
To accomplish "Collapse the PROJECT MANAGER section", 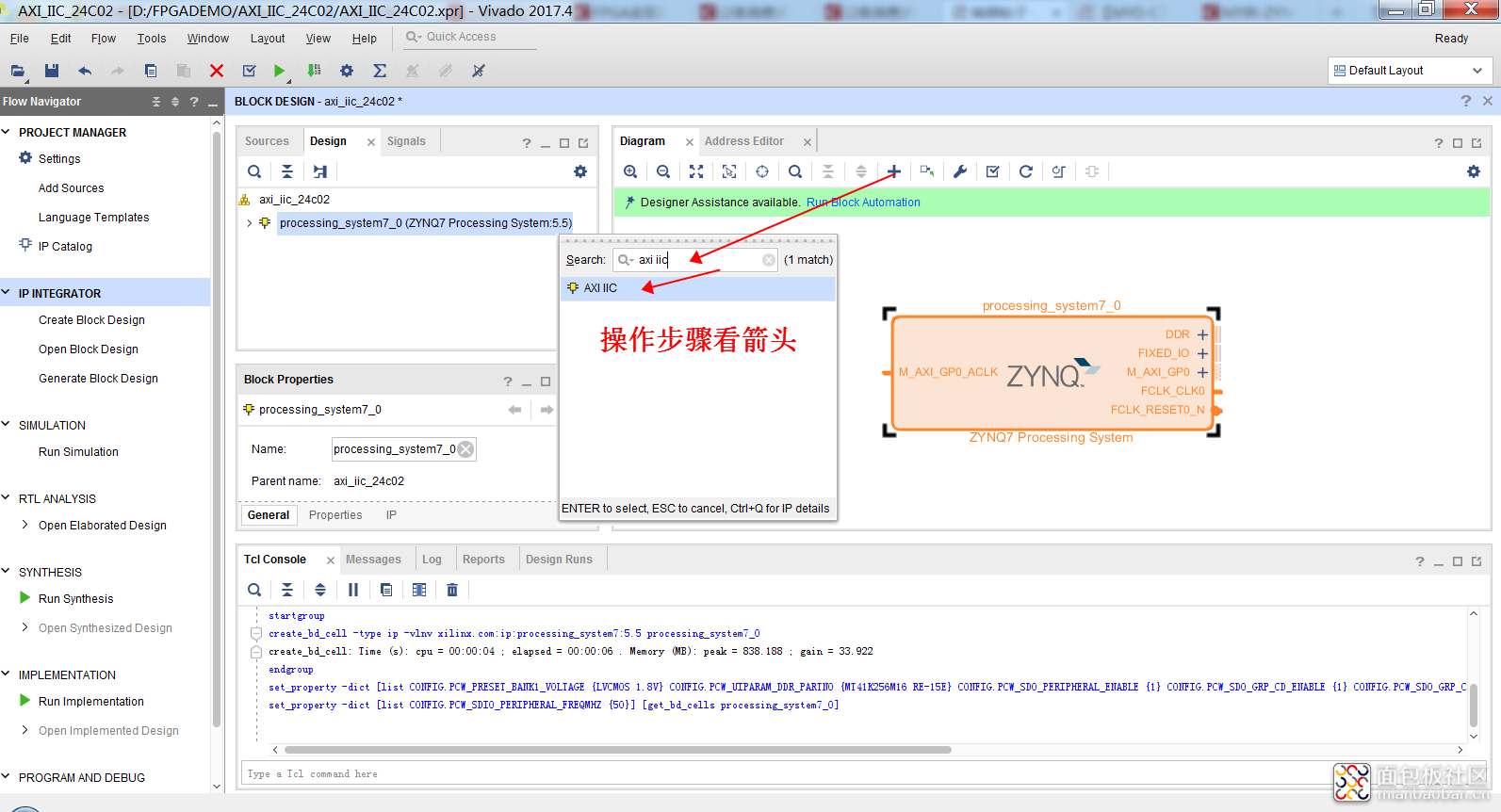I will click(7, 132).
